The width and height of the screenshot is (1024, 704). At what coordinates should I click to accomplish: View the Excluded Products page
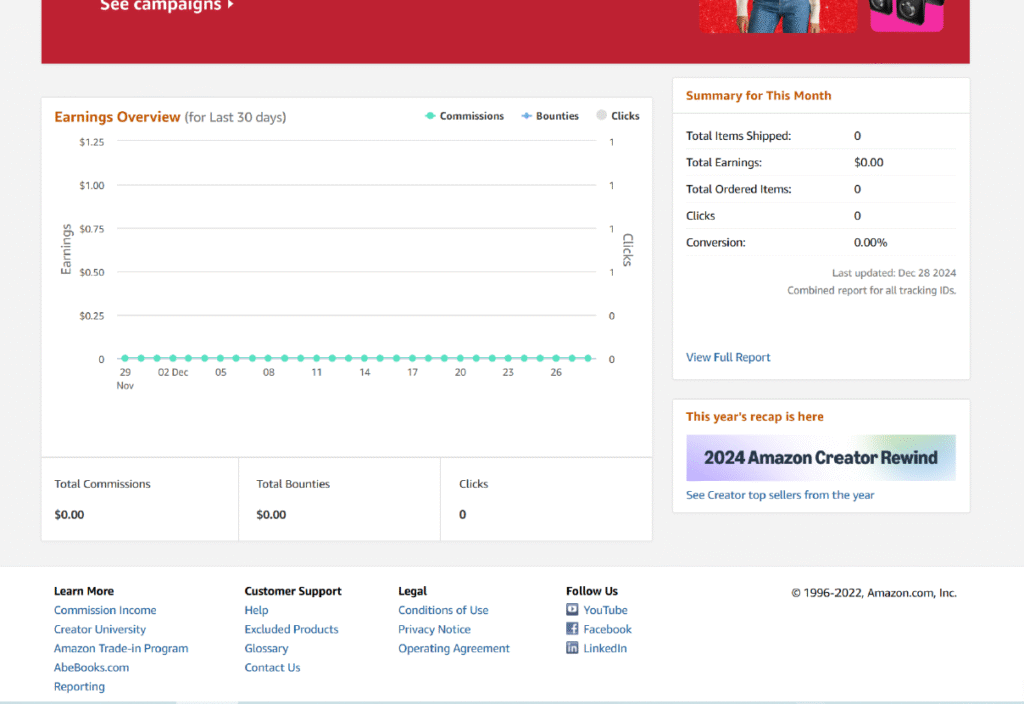pyautogui.click(x=291, y=629)
